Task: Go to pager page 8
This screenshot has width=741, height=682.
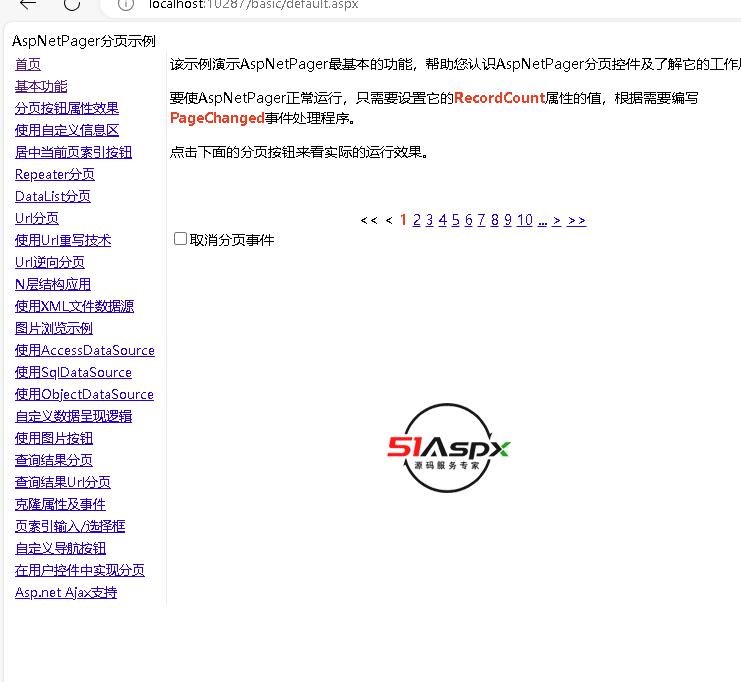Action: 494,220
